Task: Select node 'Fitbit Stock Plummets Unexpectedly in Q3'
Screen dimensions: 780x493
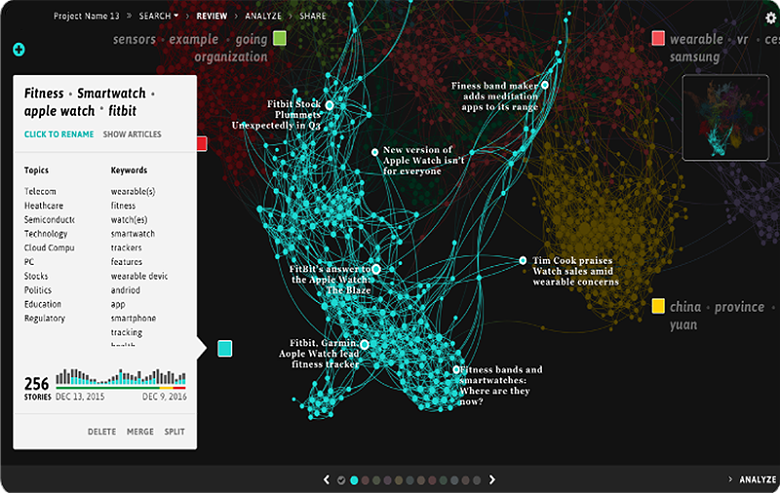Action: (x=329, y=105)
